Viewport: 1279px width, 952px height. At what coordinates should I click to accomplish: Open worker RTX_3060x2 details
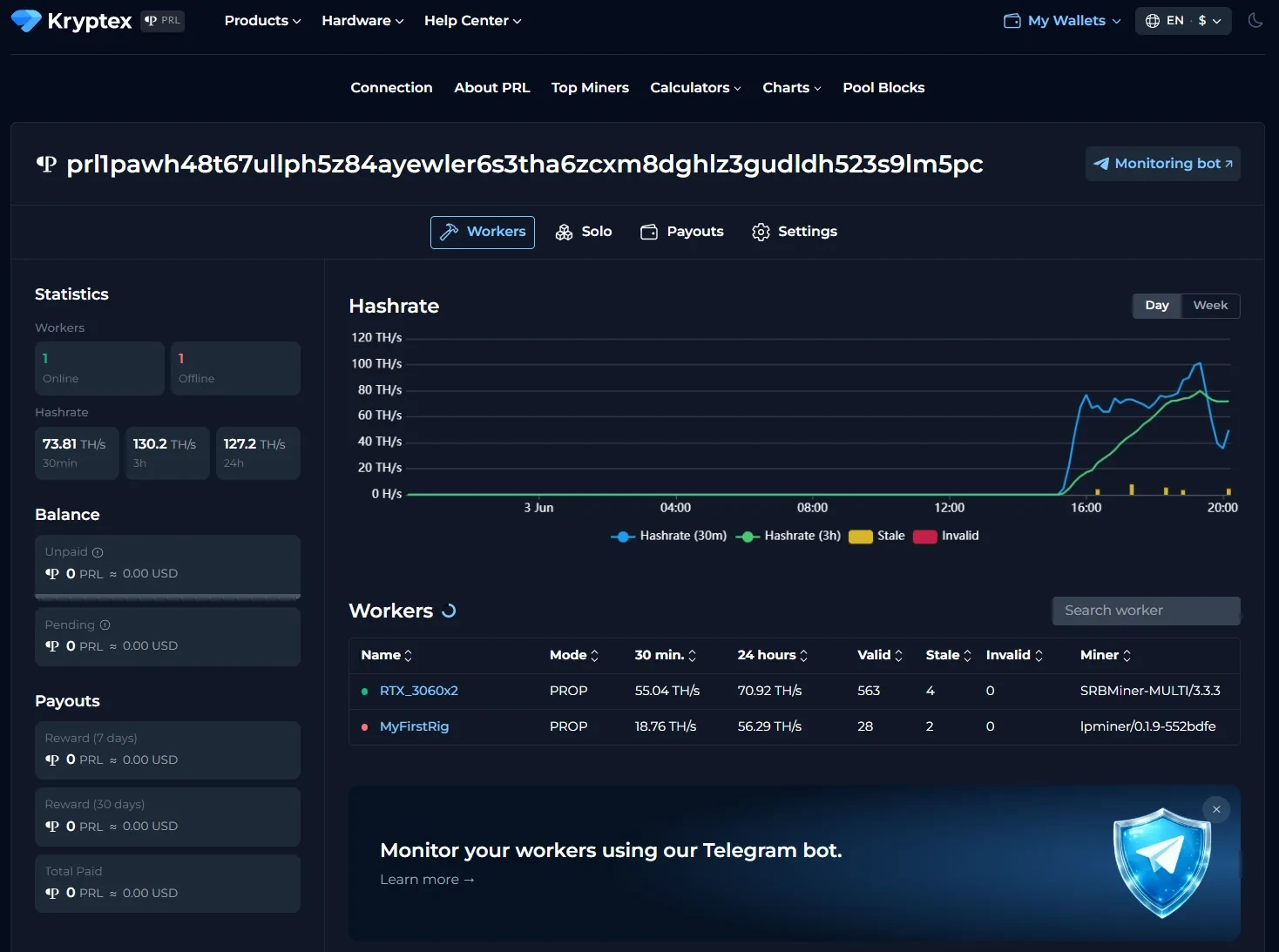419,691
